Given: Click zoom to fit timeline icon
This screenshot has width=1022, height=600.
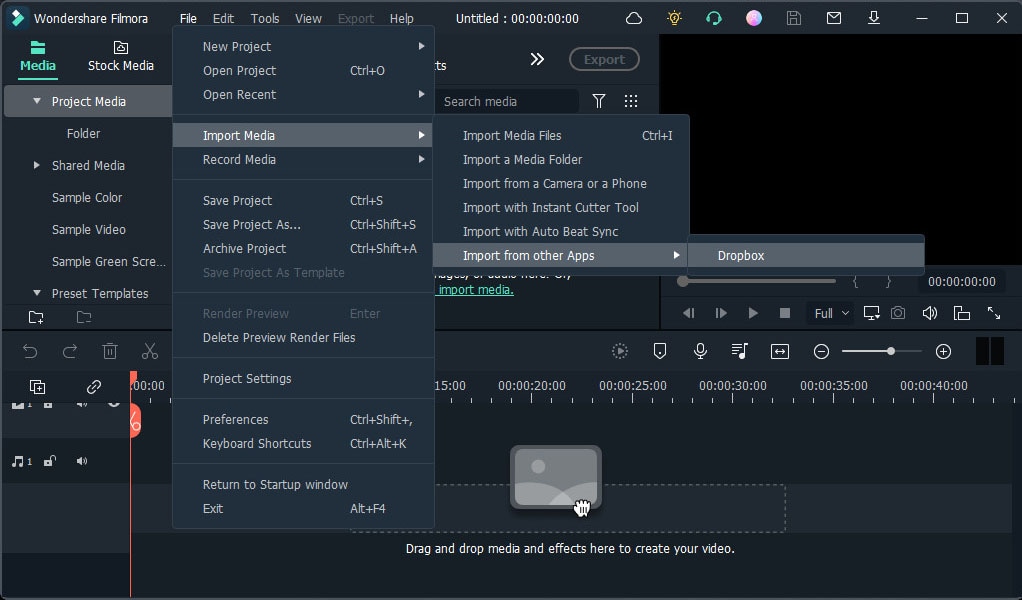Looking at the screenshot, I should click(780, 352).
